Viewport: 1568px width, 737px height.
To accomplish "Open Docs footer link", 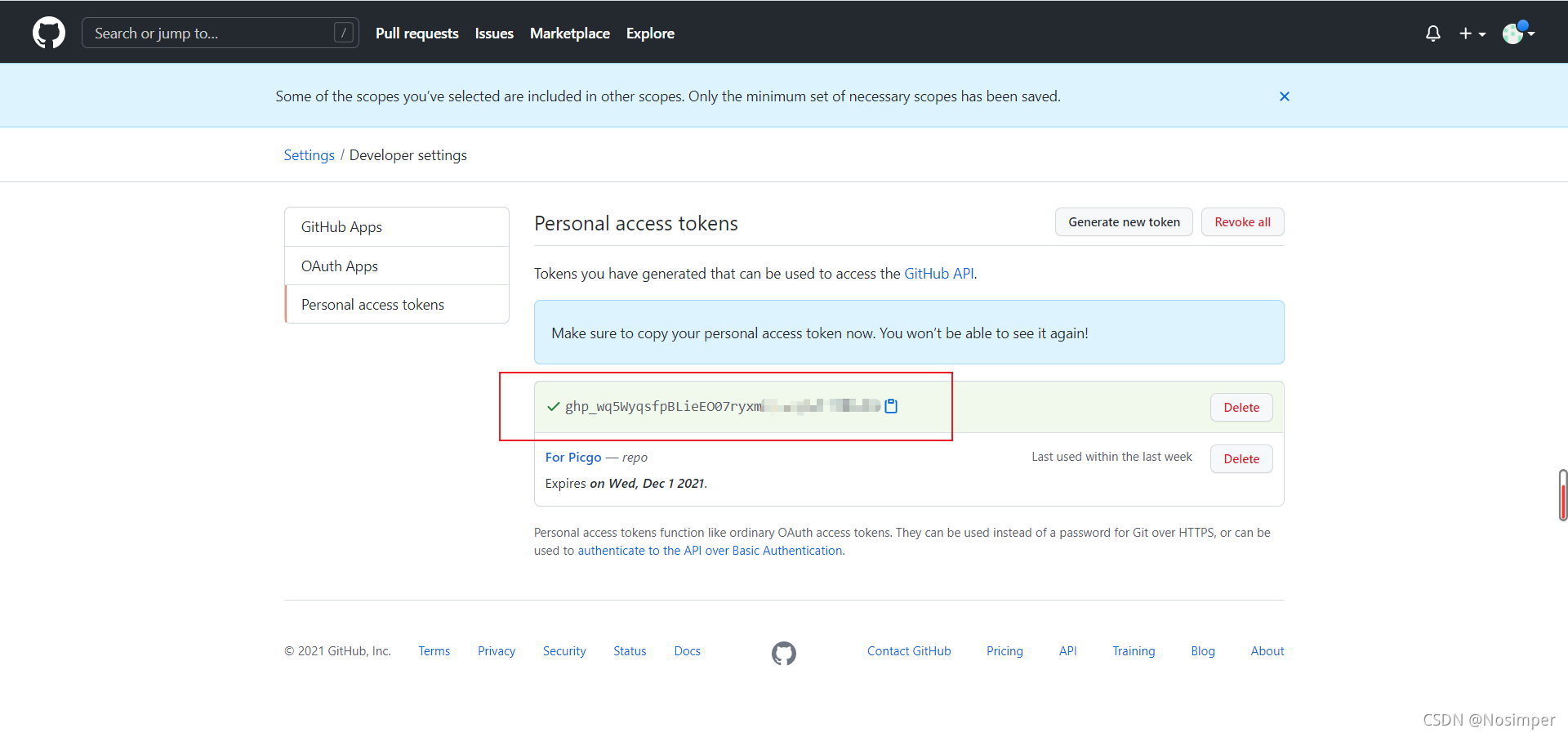I will [688, 651].
